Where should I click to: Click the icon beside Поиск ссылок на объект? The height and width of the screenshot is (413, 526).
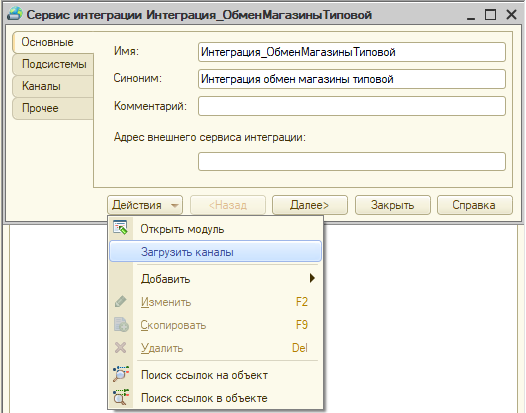click(121, 374)
